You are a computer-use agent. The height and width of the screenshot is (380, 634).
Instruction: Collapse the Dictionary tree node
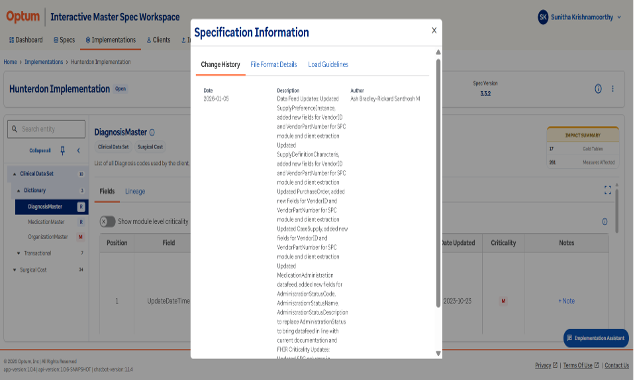tap(19, 190)
